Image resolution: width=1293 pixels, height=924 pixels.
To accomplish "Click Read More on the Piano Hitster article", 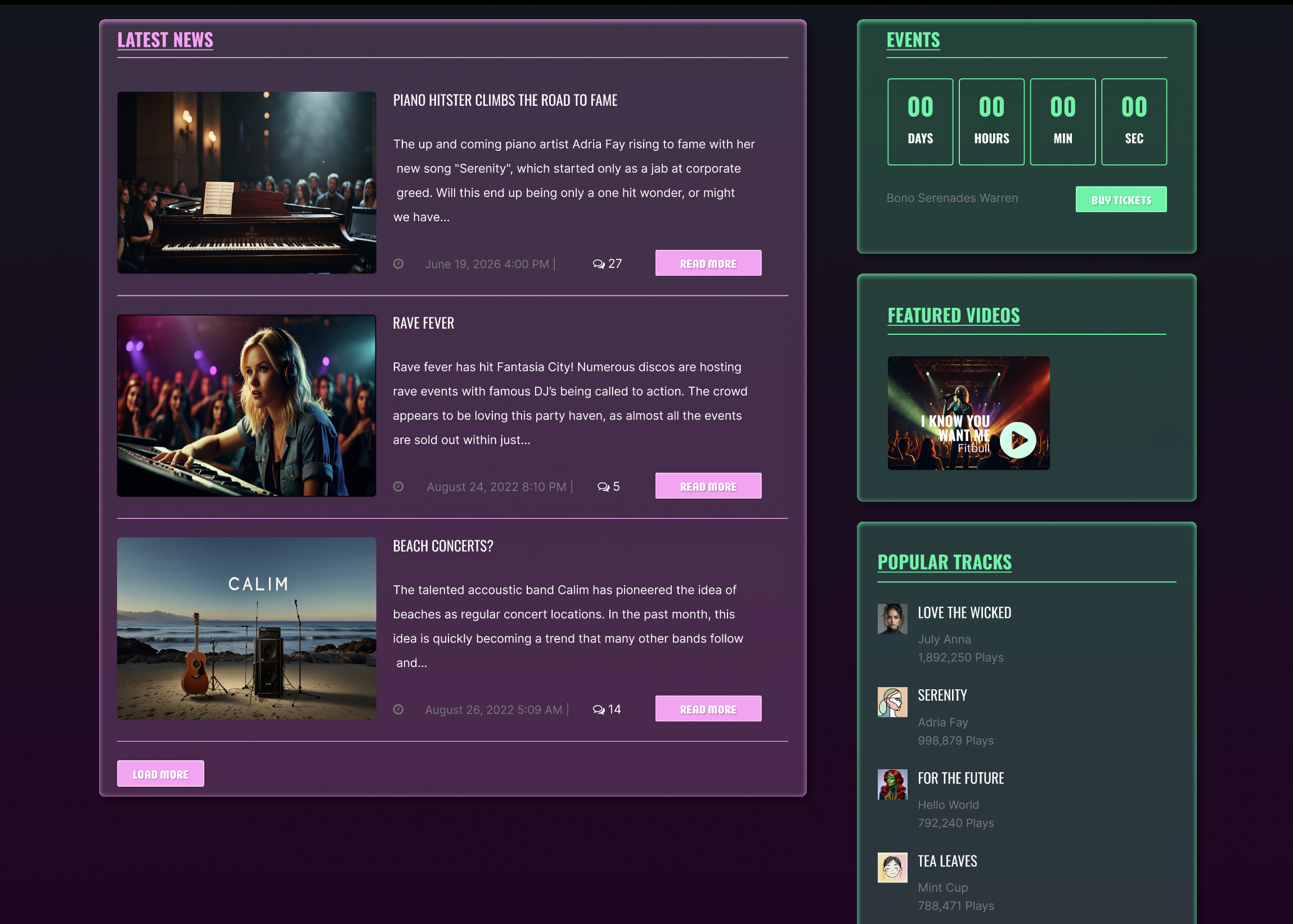I will click(x=708, y=262).
